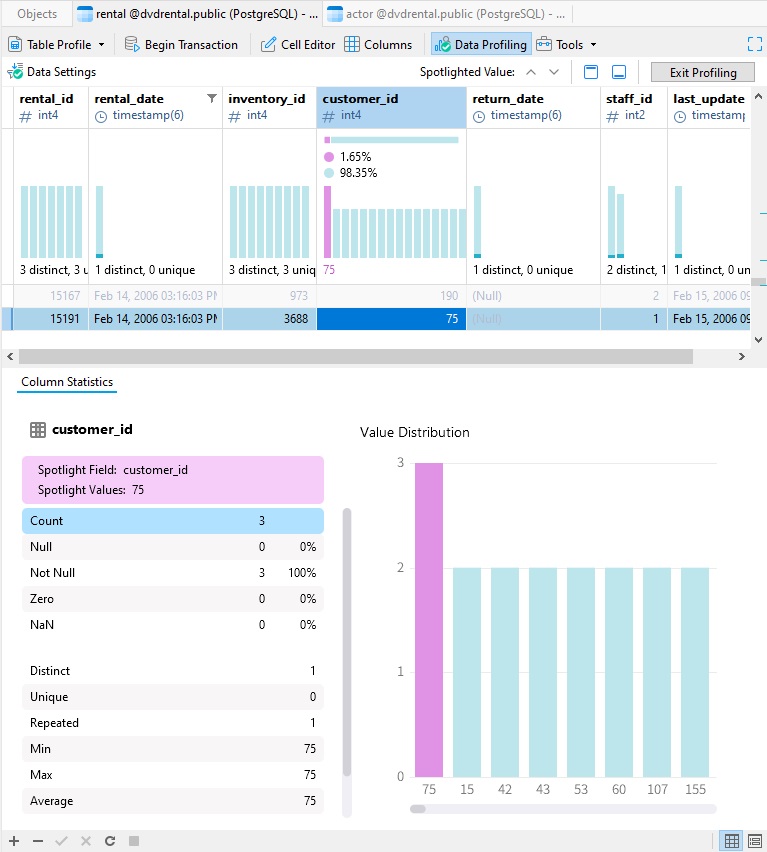Apply changes with the checkmark icon
This screenshot has width=767, height=852.
pos(61,841)
